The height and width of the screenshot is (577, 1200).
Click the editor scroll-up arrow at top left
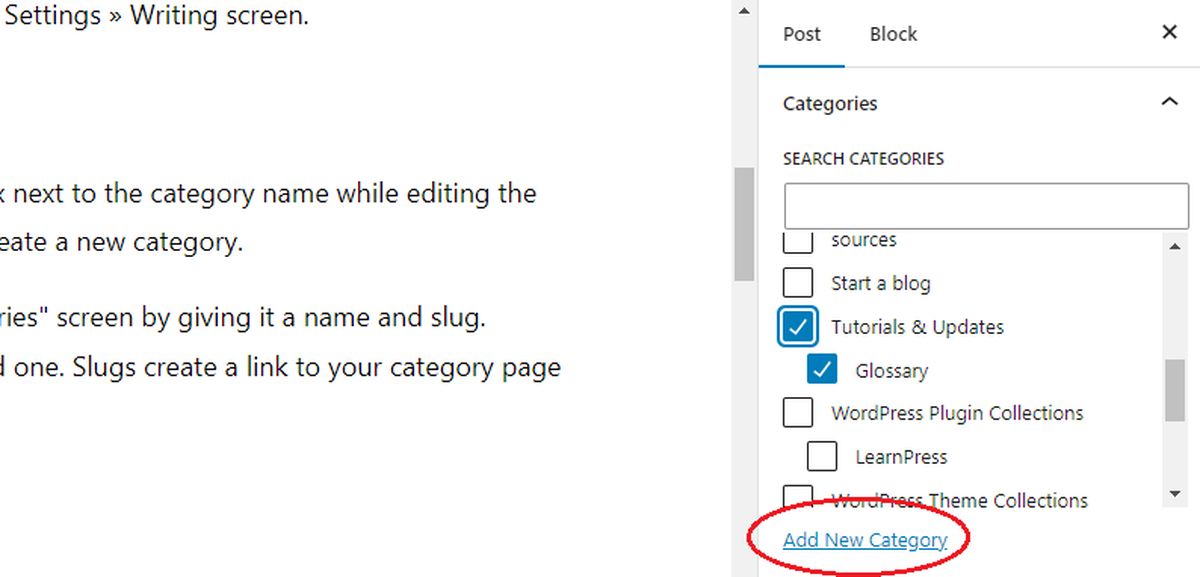click(x=744, y=10)
